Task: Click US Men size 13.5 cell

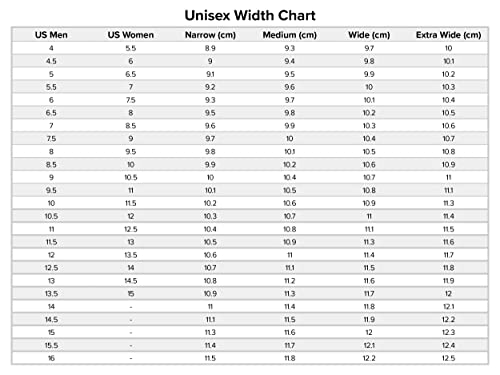Action: (51, 294)
